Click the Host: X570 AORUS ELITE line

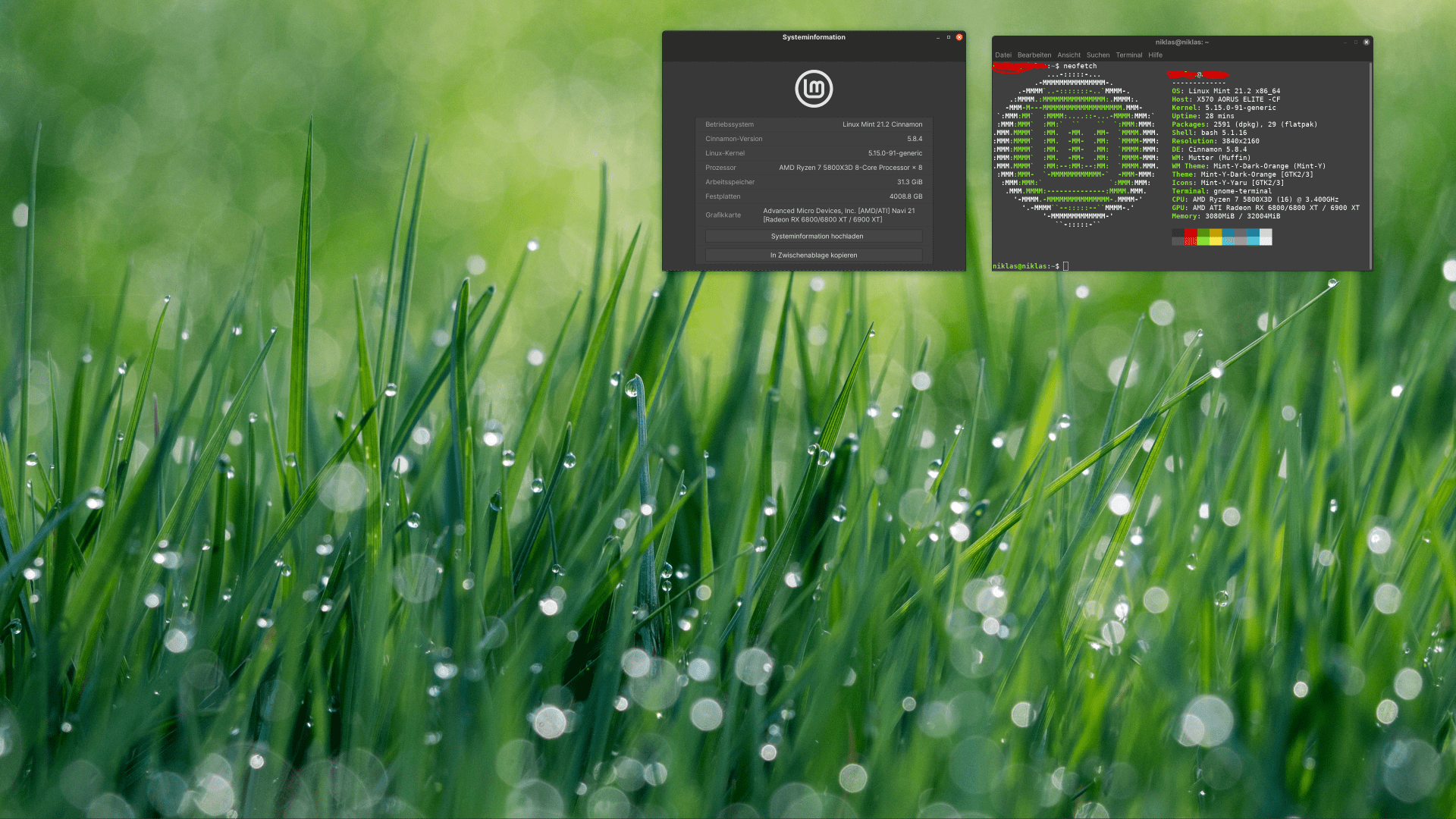click(1226, 99)
